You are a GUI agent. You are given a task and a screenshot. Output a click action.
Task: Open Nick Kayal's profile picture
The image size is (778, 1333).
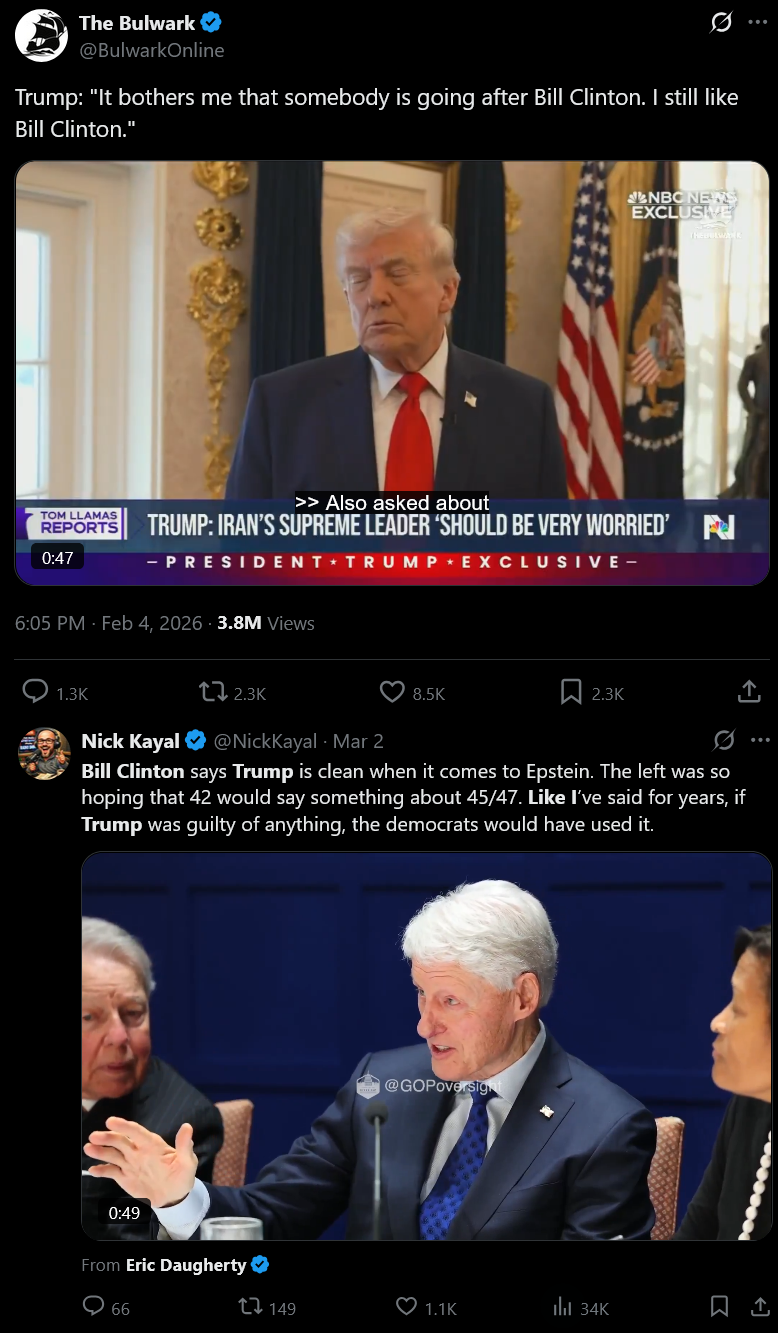(x=44, y=753)
